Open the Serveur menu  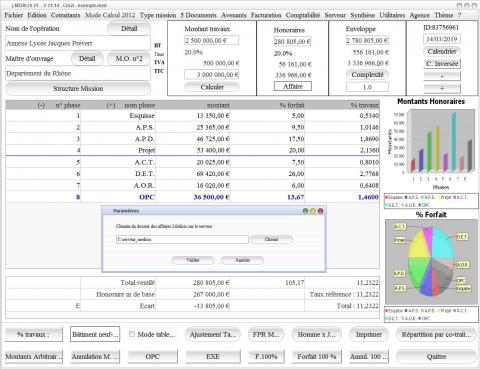click(x=335, y=15)
